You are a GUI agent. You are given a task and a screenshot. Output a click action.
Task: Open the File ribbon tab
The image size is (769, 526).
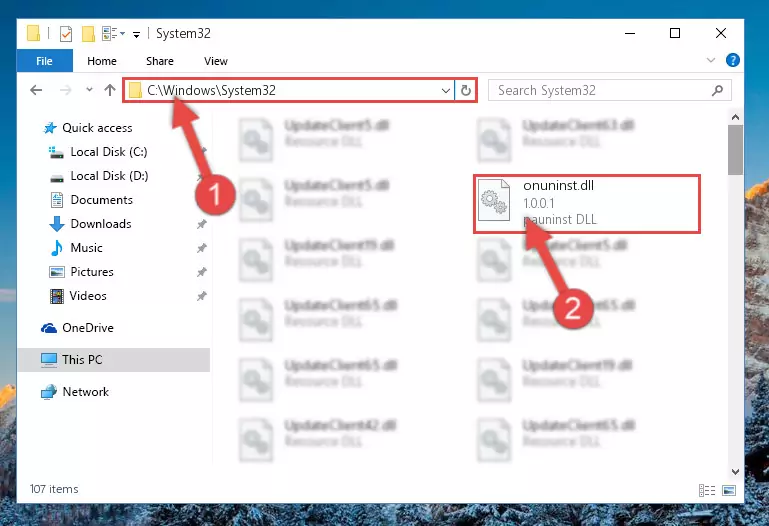[44, 61]
